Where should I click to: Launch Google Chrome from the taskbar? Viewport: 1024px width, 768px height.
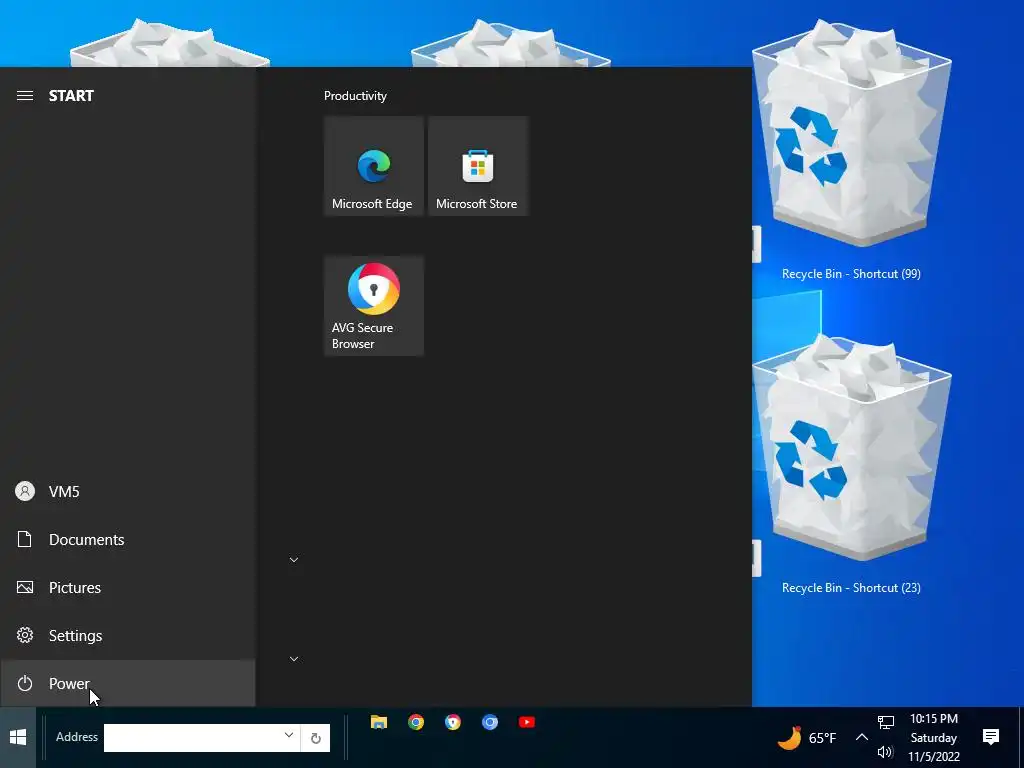coord(416,722)
